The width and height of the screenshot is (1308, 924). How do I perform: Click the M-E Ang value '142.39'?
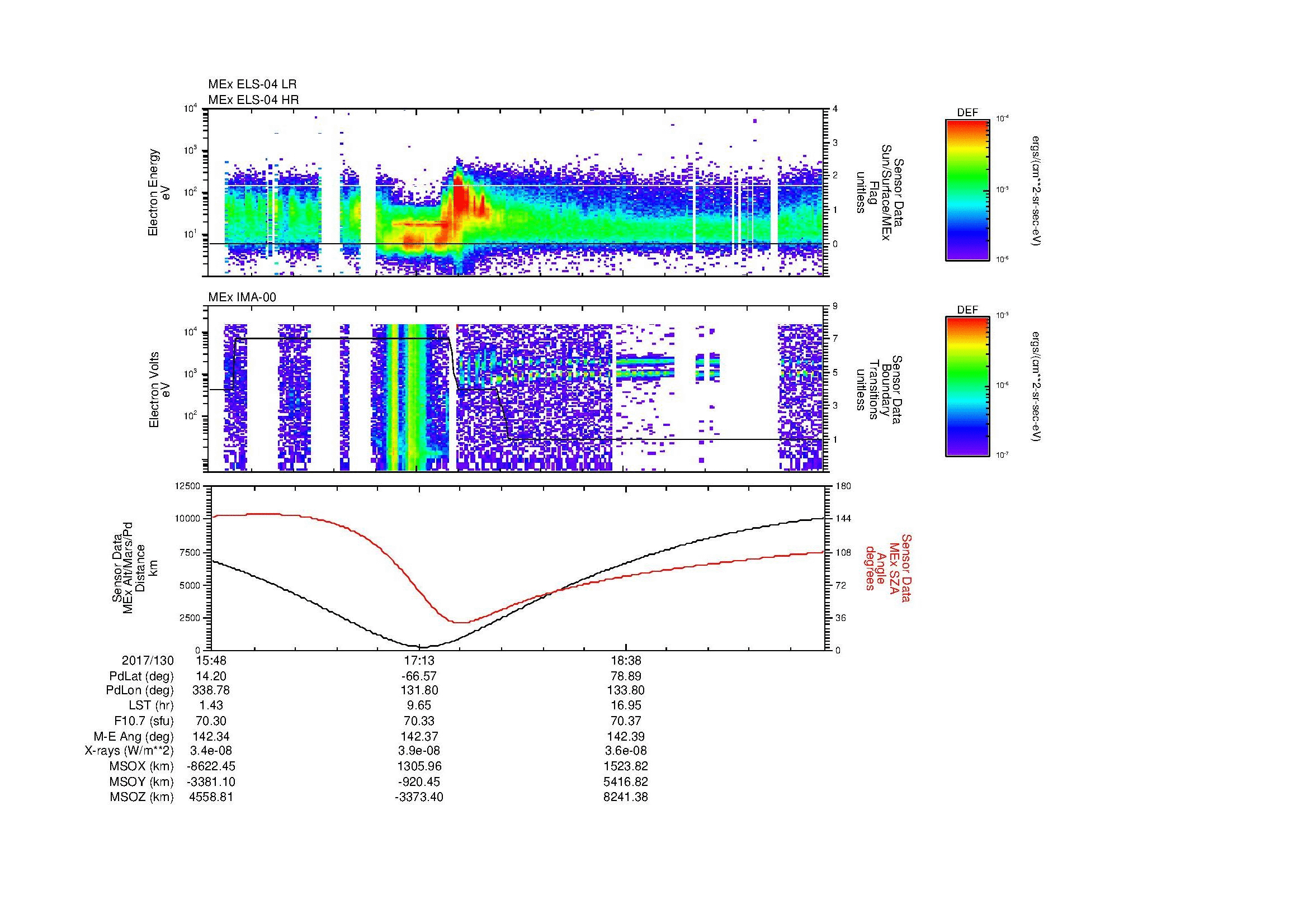[x=626, y=736]
